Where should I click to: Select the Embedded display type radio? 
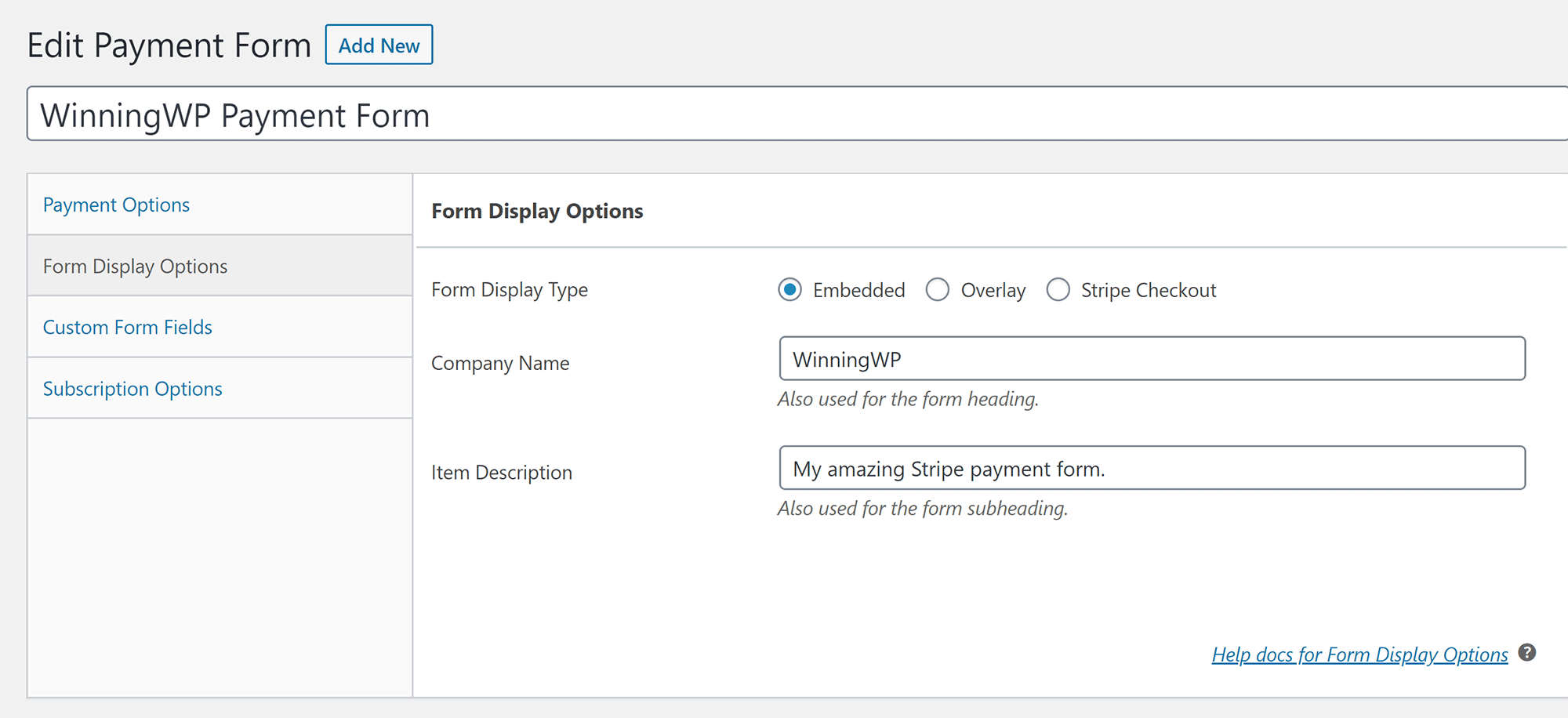click(789, 290)
